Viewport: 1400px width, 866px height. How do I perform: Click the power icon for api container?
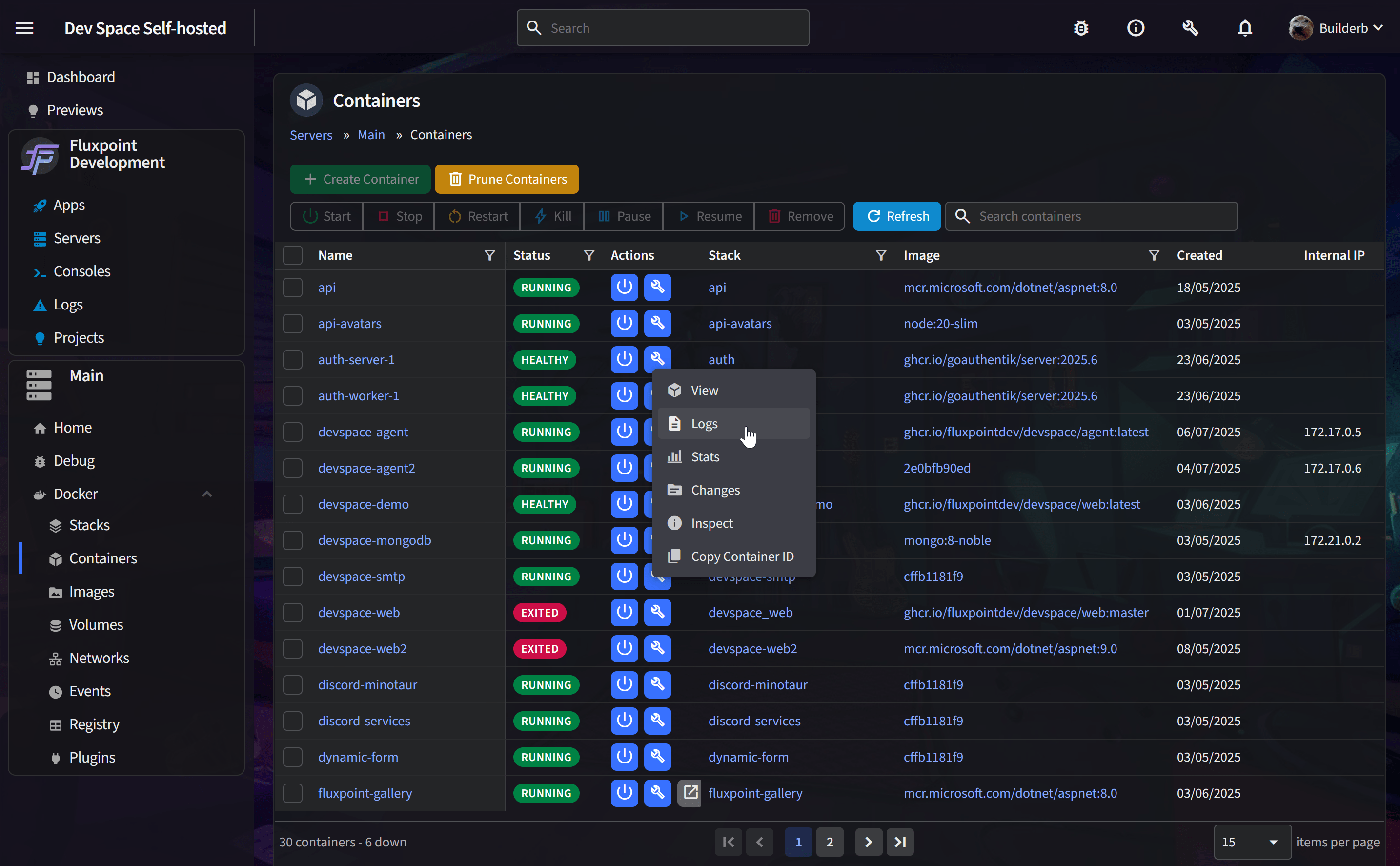(624, 287)
